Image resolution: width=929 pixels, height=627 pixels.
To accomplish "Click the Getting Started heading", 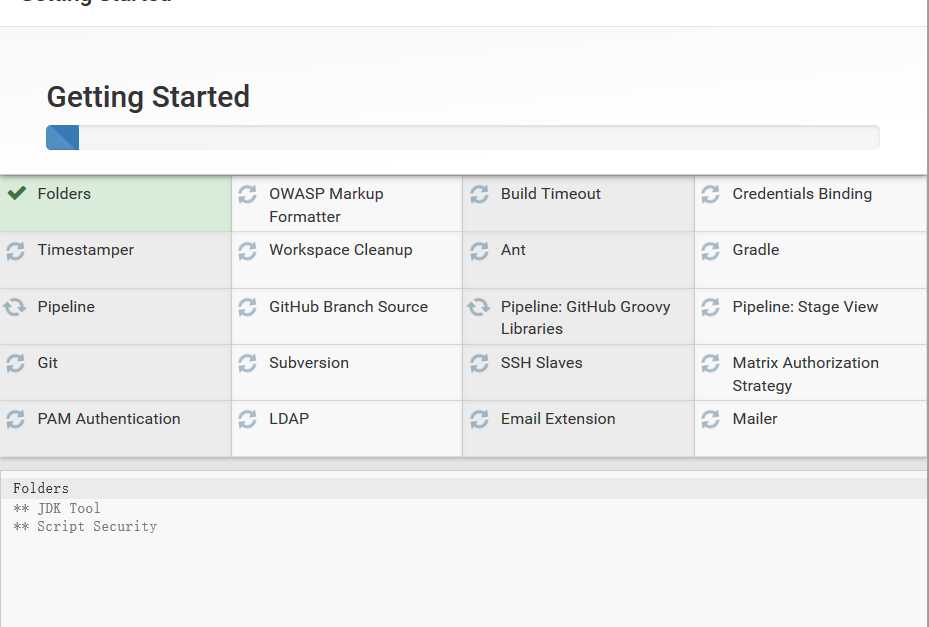I will pyautogui.click(x=148, y=97).
